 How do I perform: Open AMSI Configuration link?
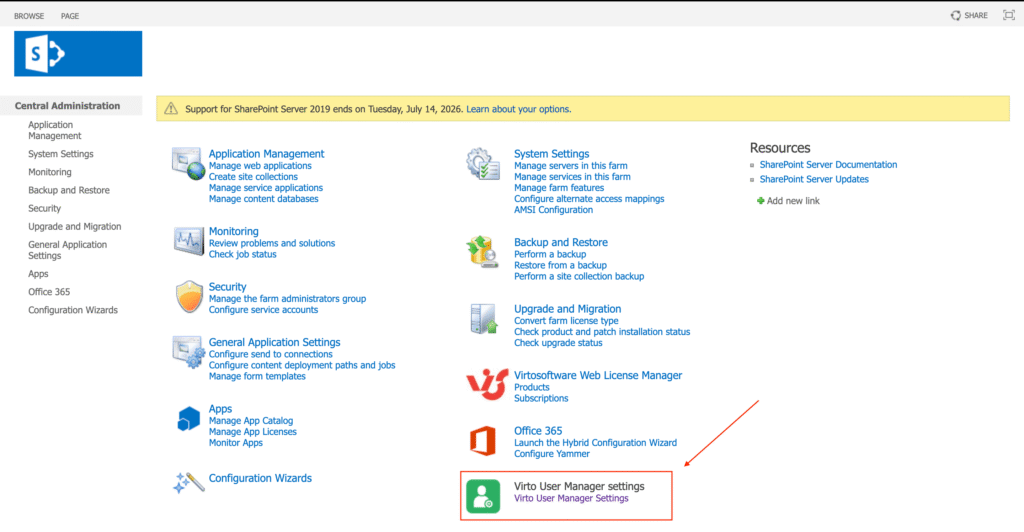(x=553, y=210)
